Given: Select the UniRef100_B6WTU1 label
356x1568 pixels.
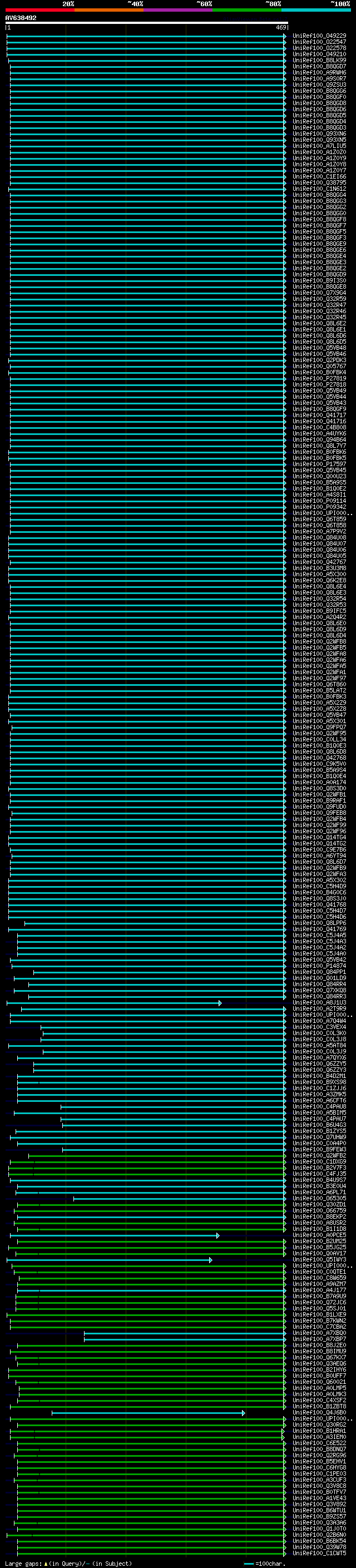Looking at the screenshot, I should pos(319,1510).
